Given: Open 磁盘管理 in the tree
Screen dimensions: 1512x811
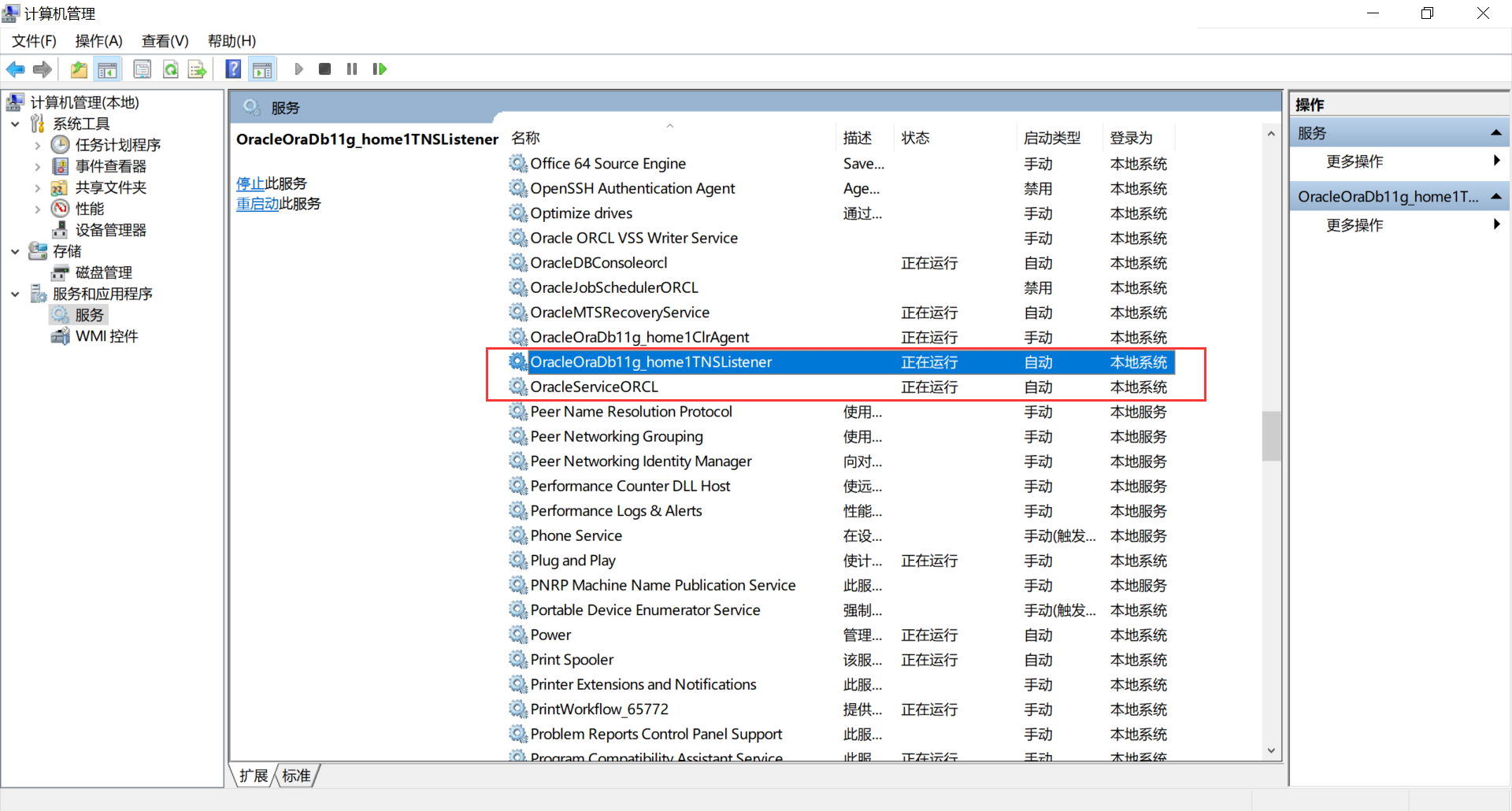Looking at the screenshot, I should coord(103,272).
